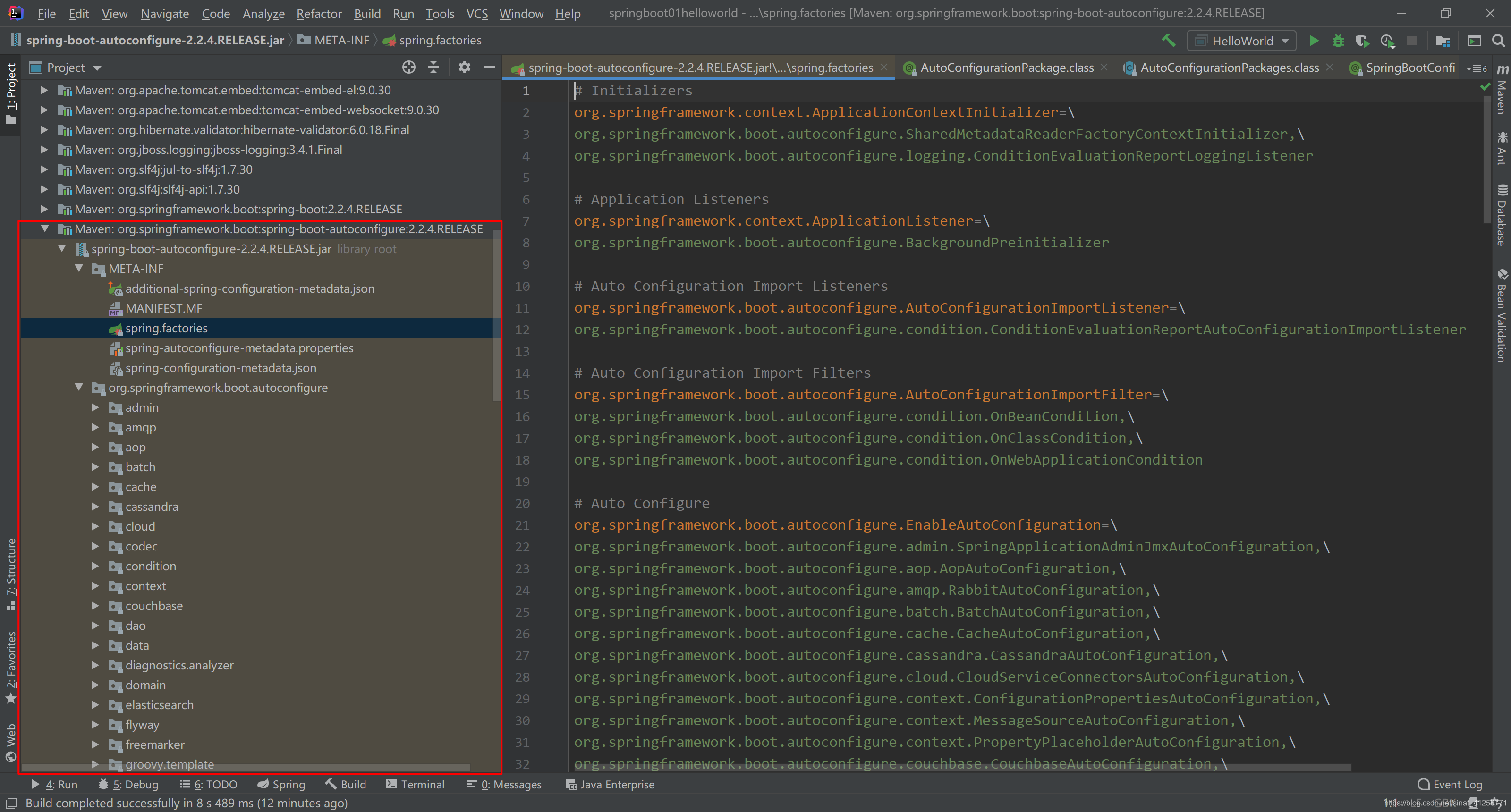Toggle the Structure tool window
Screen dimensions: 1511x812
tap(10, 574)
